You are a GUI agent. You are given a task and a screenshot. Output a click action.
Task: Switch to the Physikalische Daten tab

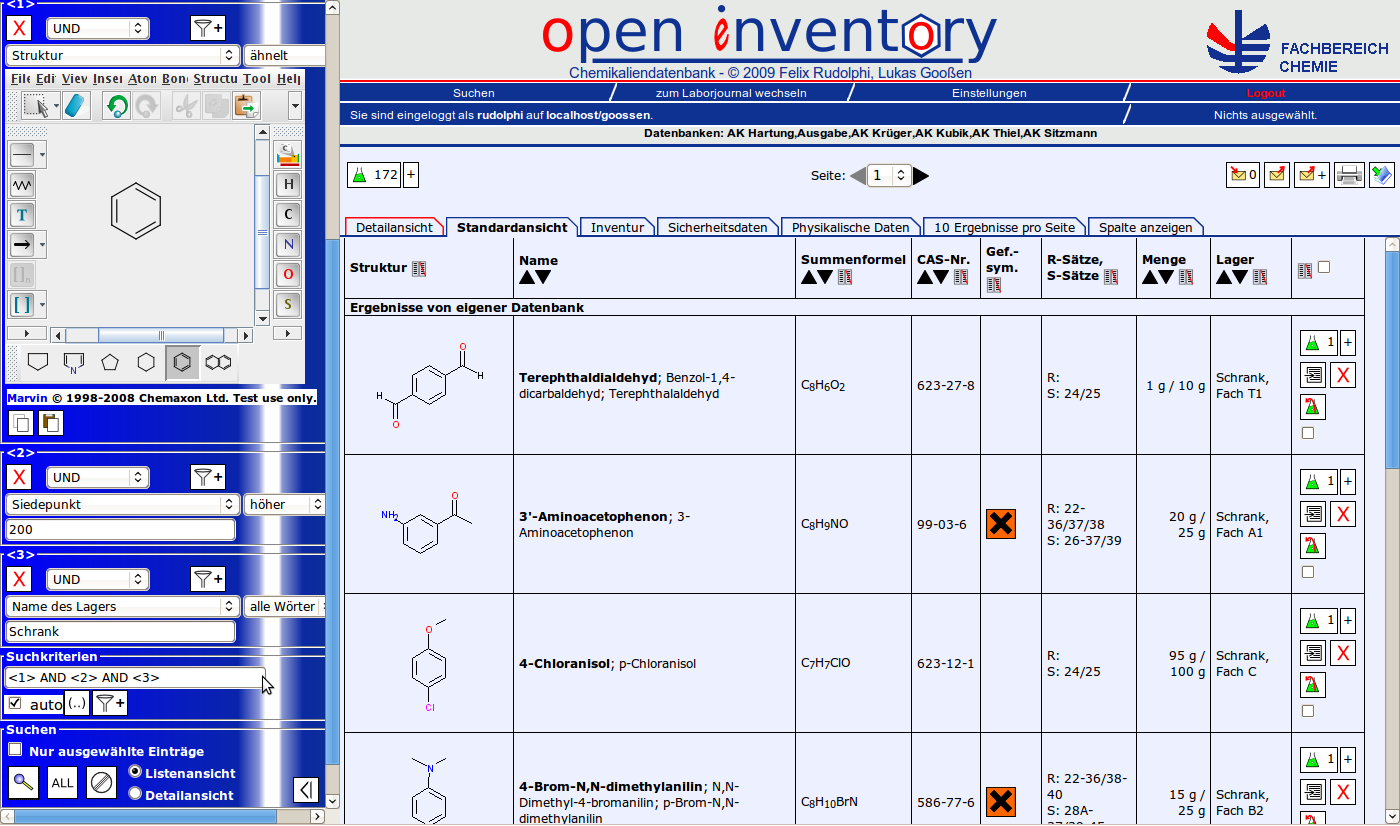point(851,227)
